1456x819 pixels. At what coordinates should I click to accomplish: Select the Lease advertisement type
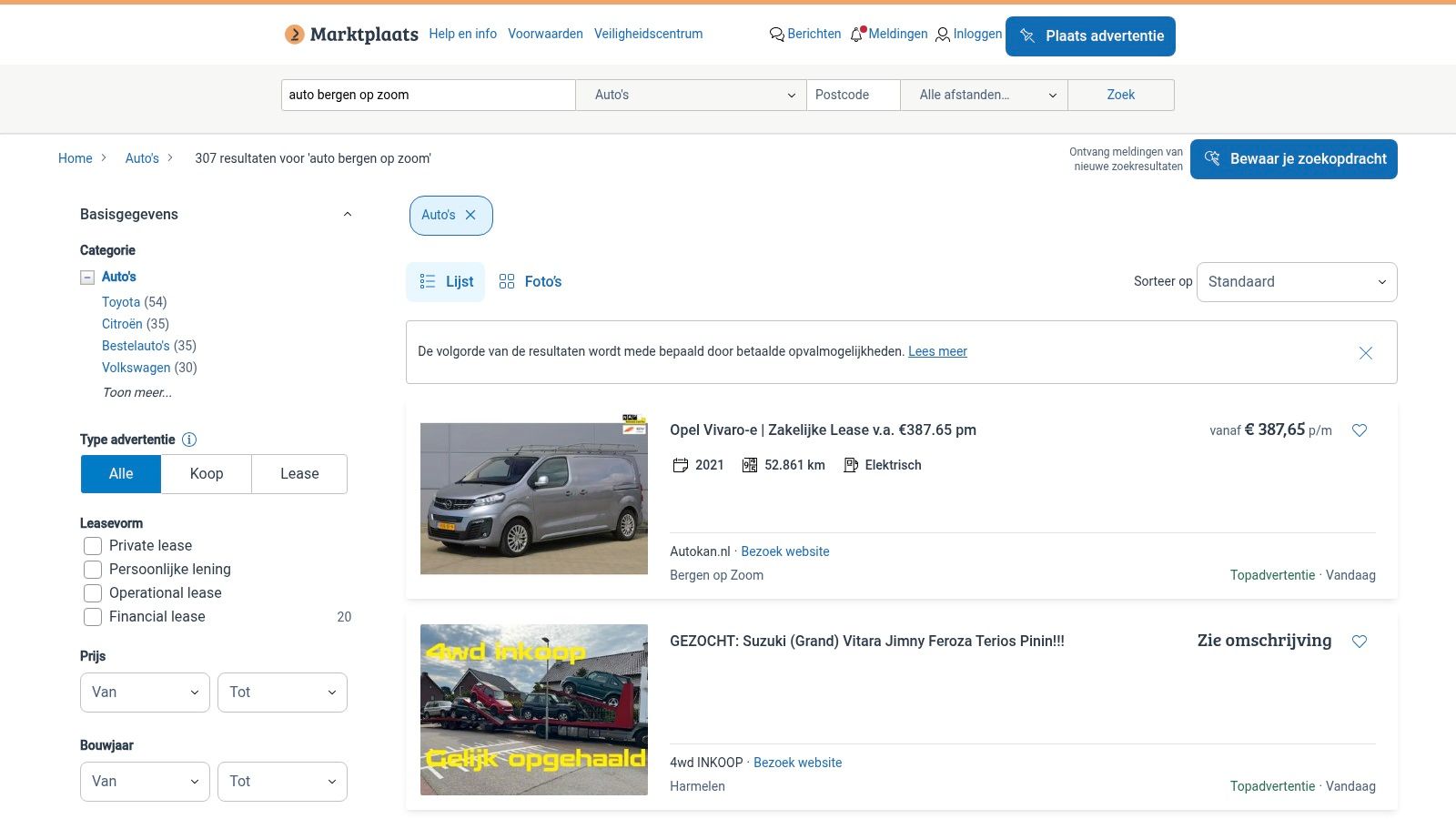pyautogui.click(x=299, y=474)
